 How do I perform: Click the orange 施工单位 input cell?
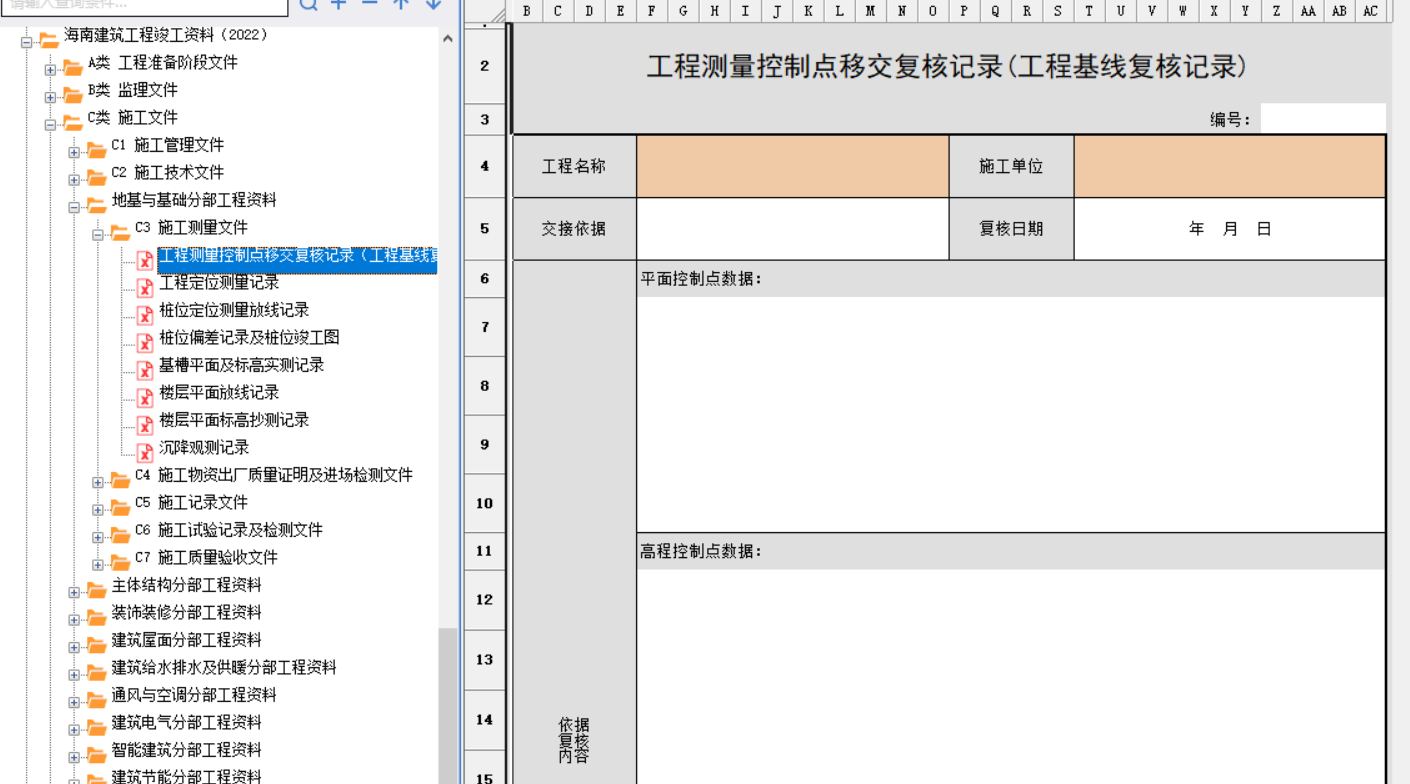(x=1230, y=166)
